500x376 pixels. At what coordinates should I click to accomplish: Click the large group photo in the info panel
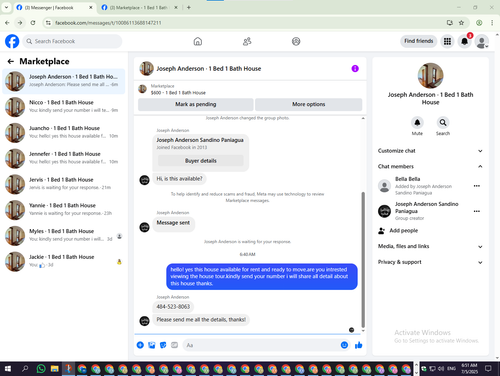point(430,76)
